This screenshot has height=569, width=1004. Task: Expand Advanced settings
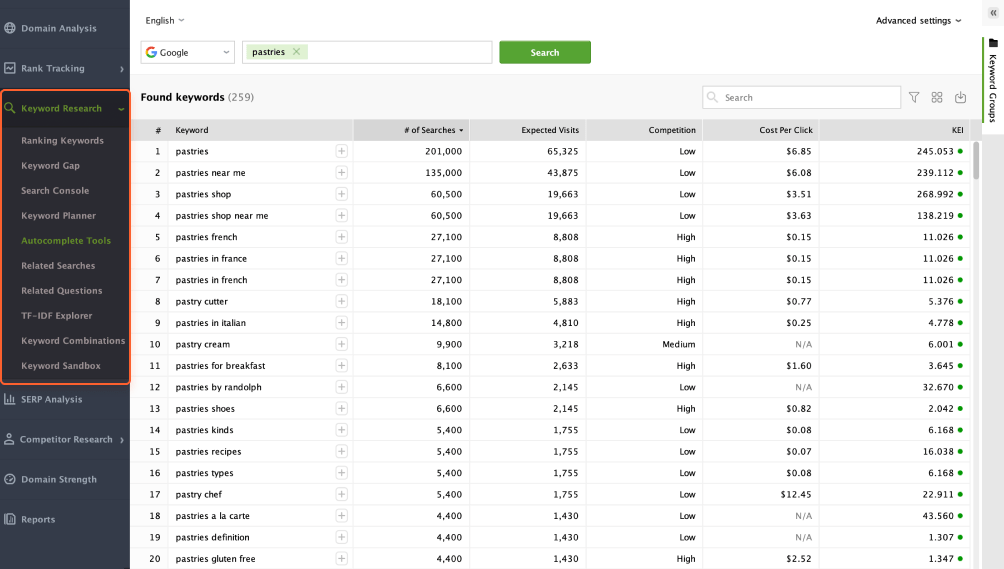point(918,21)
